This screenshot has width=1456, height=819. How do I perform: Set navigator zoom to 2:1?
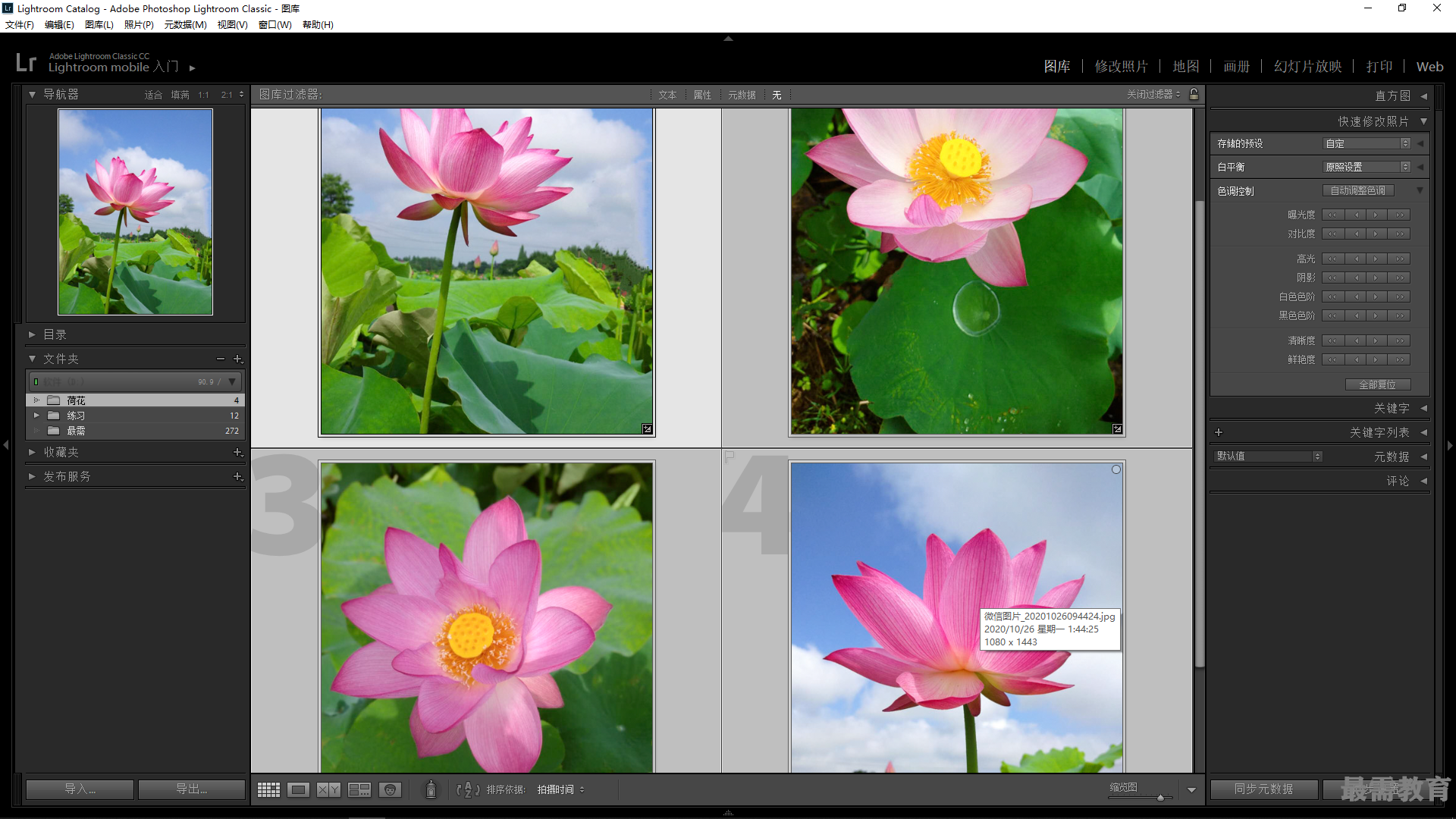[227, 95]
